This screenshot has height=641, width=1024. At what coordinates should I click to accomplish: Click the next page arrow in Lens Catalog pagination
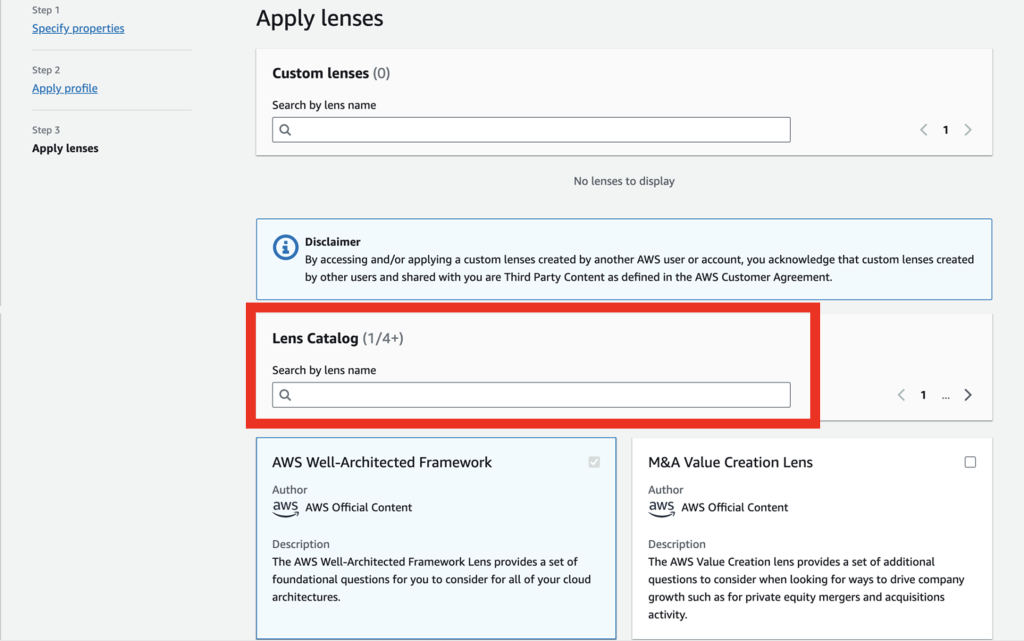(x=967, y=394)
